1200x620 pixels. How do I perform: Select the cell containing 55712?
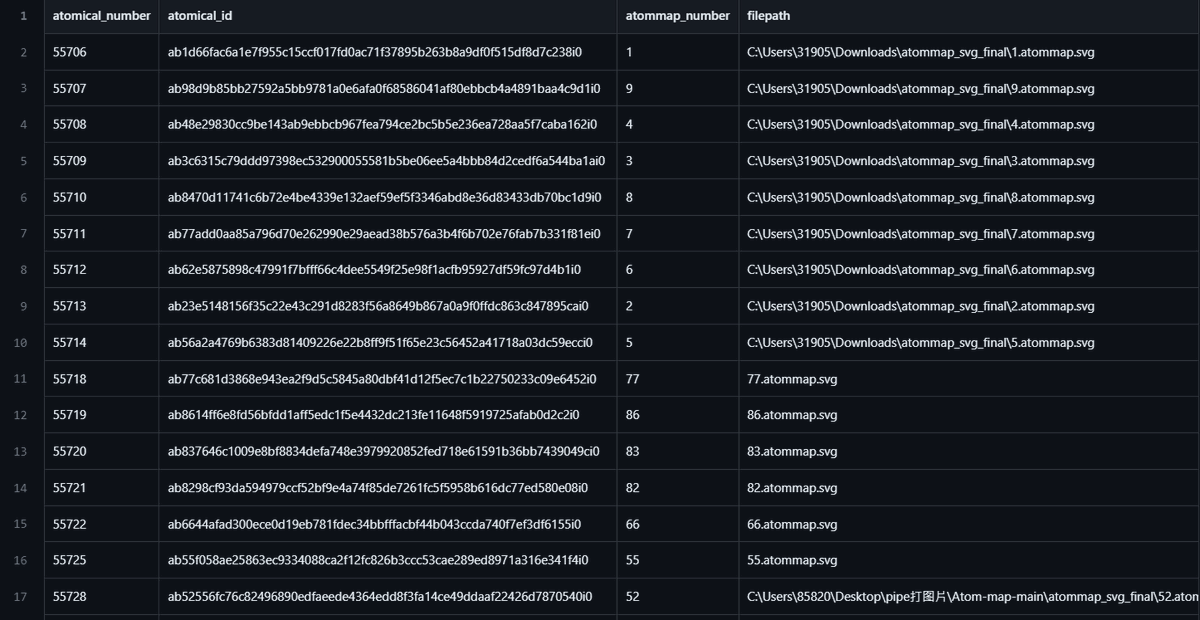point(101,270)
